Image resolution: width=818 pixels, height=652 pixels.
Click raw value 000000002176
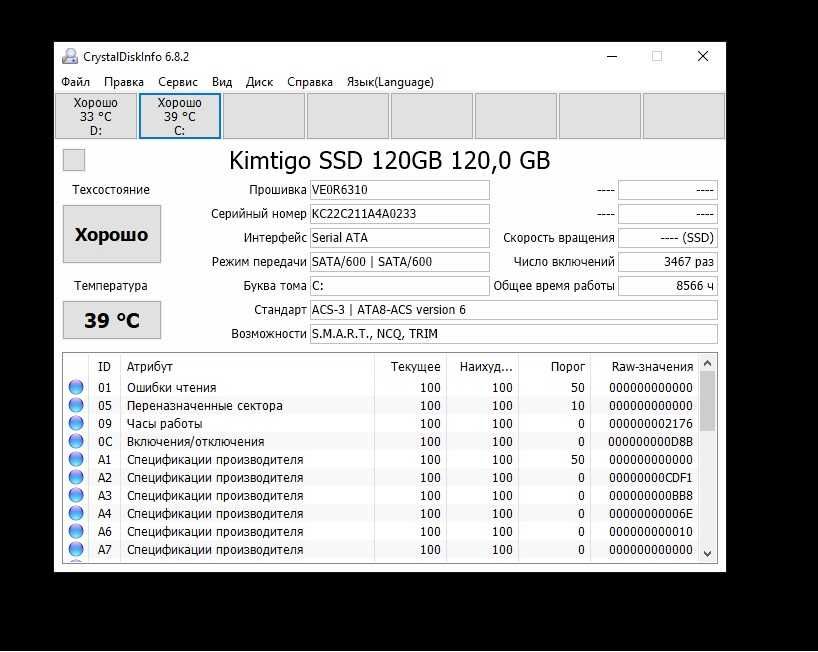pos(651,424)
